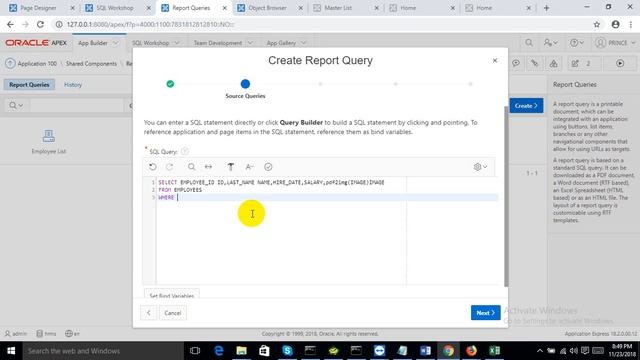Image resolution: width=640 pixels, height=360 pixels.
Task: Click the language en footer link
Action: coord(72,333)
